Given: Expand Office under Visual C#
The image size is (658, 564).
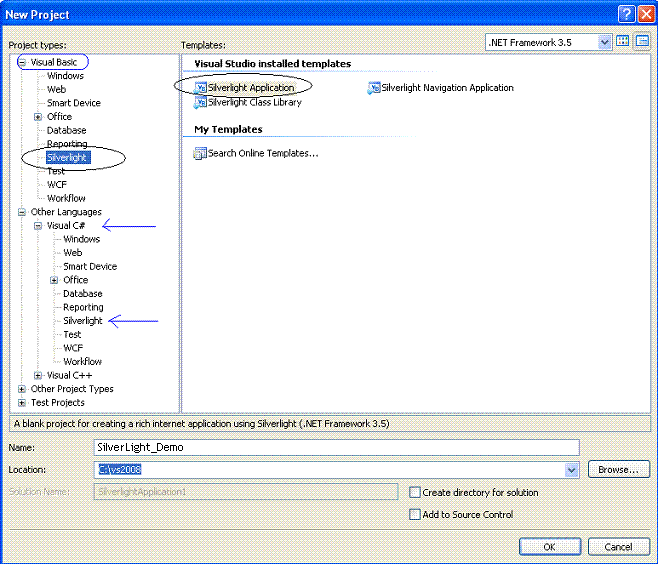Looking at the screenshot, I should pyautogui.click(x=54, y=280).
